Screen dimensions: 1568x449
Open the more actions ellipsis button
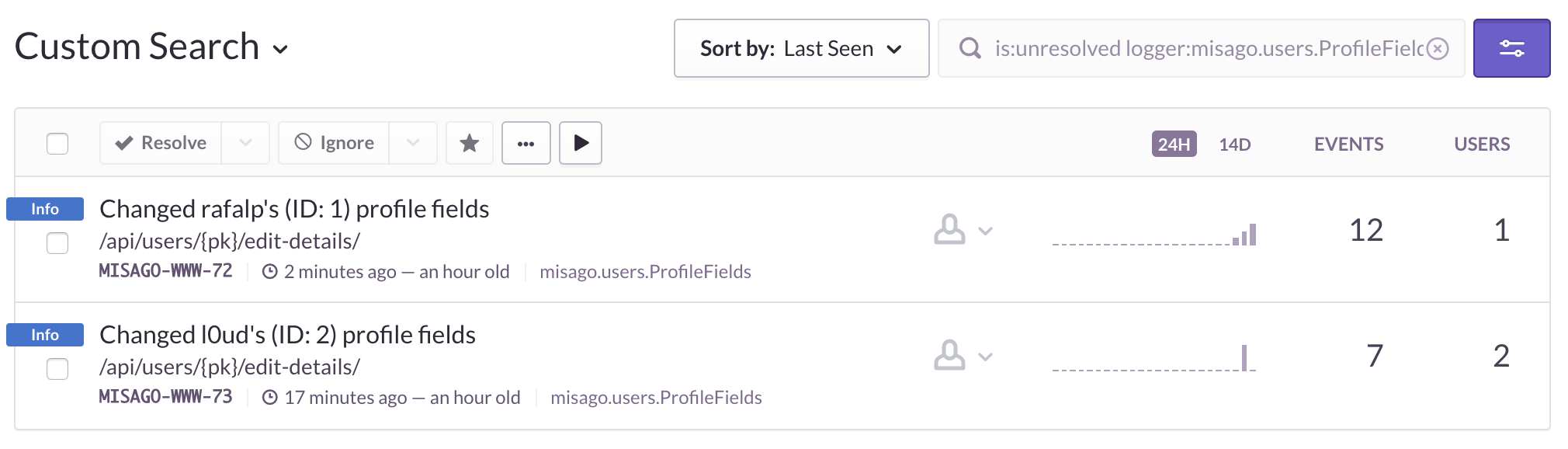(x=526, y=143)
